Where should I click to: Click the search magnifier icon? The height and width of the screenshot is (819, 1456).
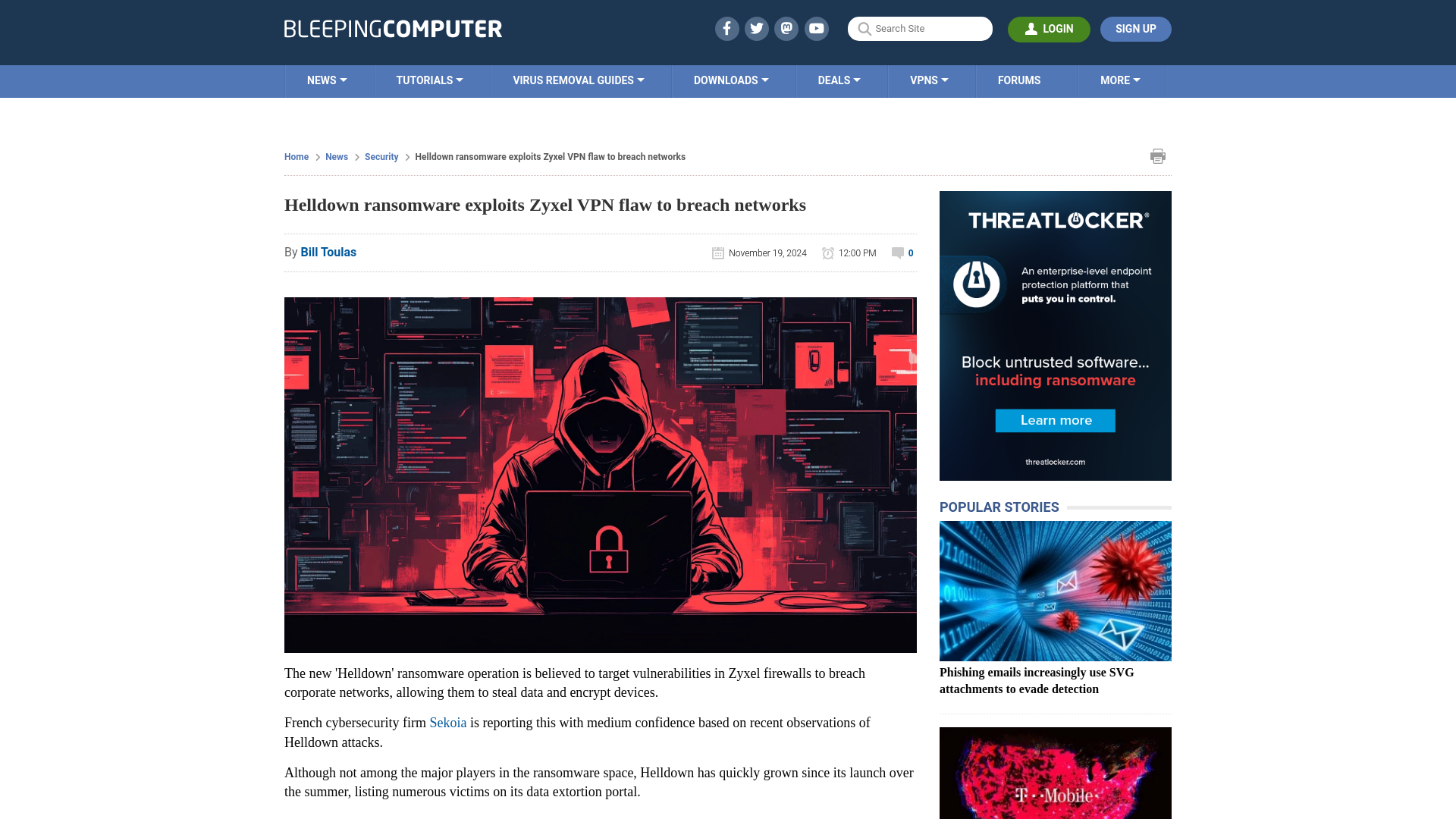864,28
